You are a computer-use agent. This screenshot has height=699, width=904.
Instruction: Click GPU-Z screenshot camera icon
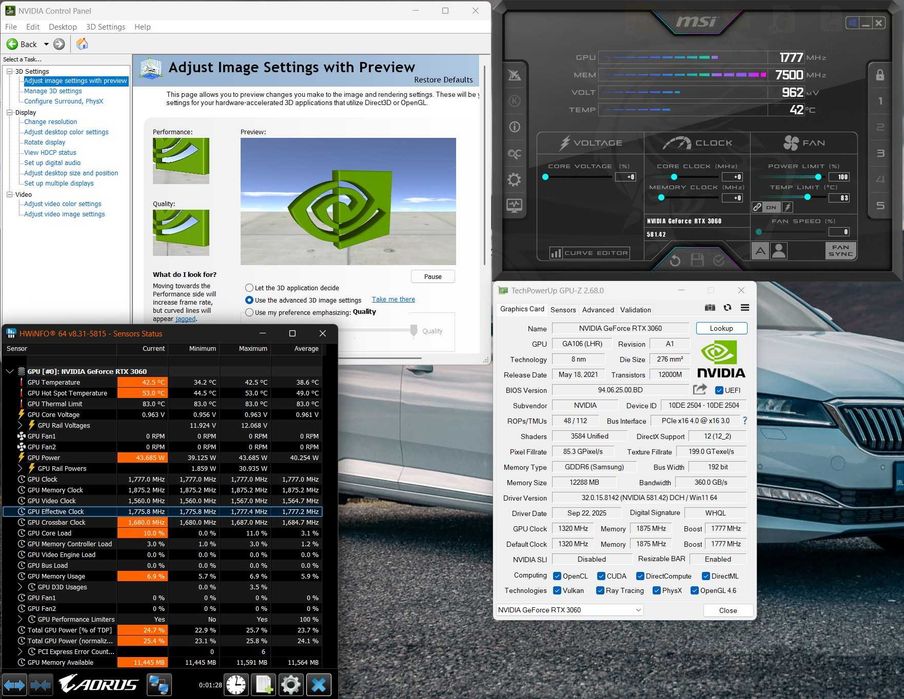click(710, 308)
